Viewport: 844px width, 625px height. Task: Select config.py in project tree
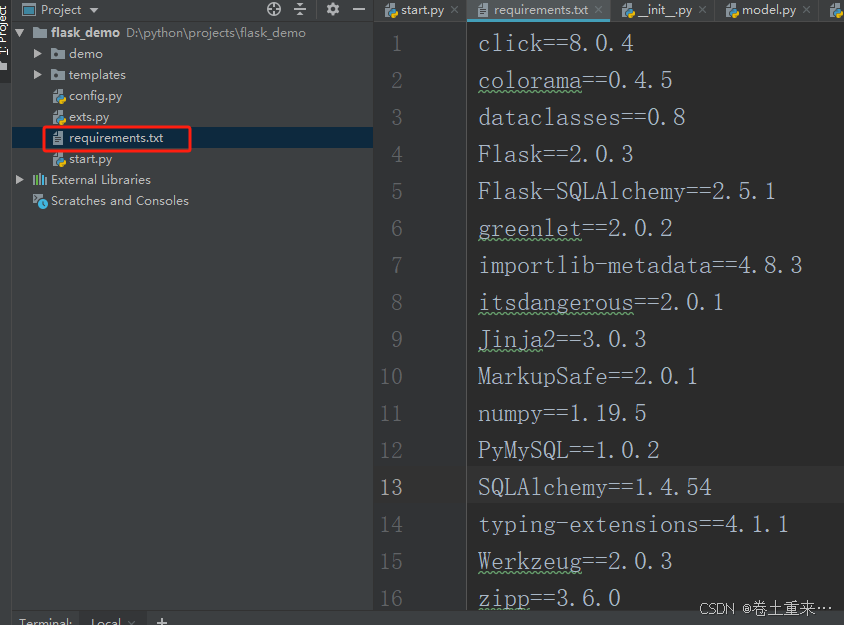pyautogui.click(x=95, y=96)
